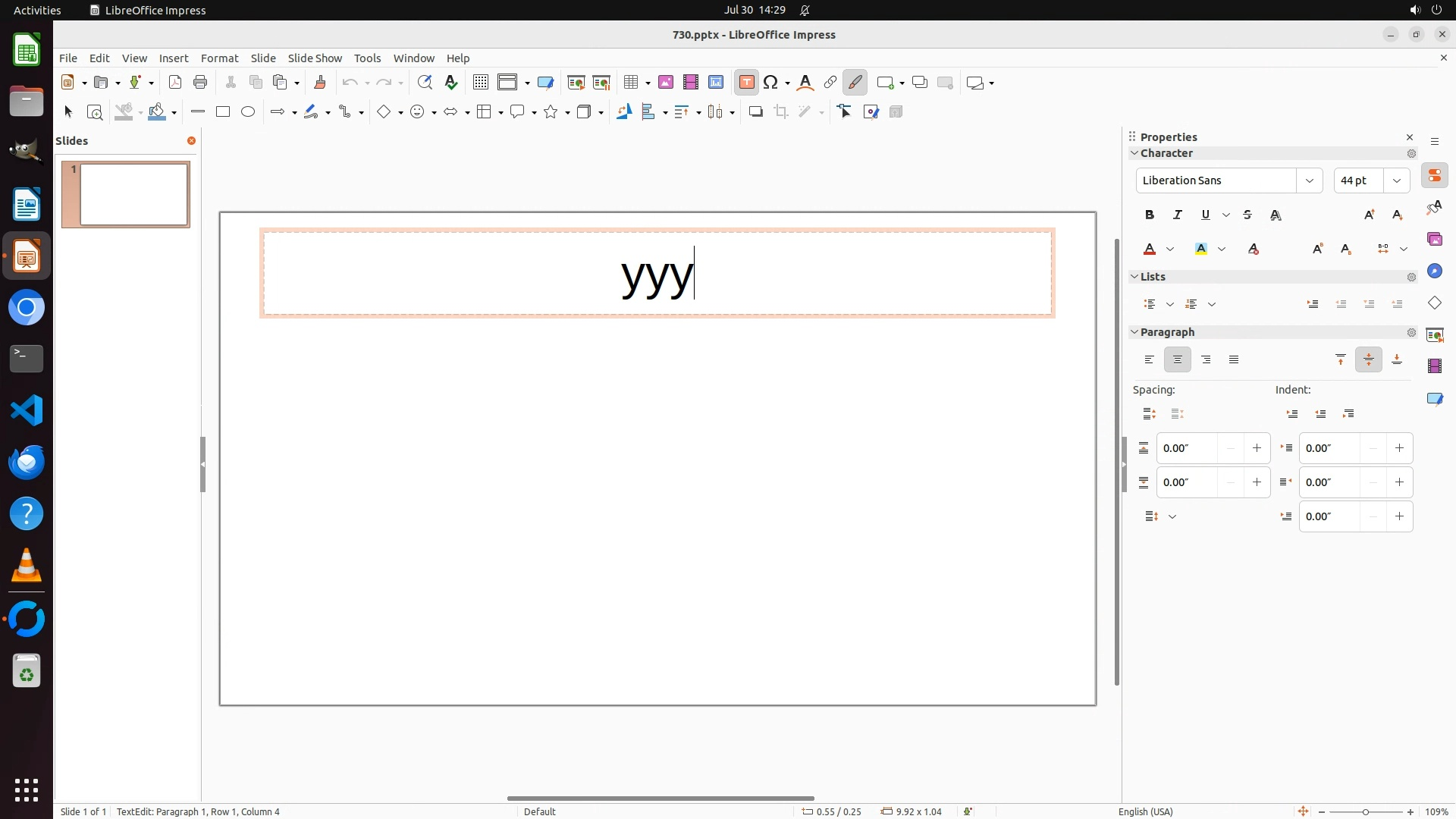Toggle Italic formatting in Character panel
This screenshot has width=1456, height=819.
(x=1178, y=215)
